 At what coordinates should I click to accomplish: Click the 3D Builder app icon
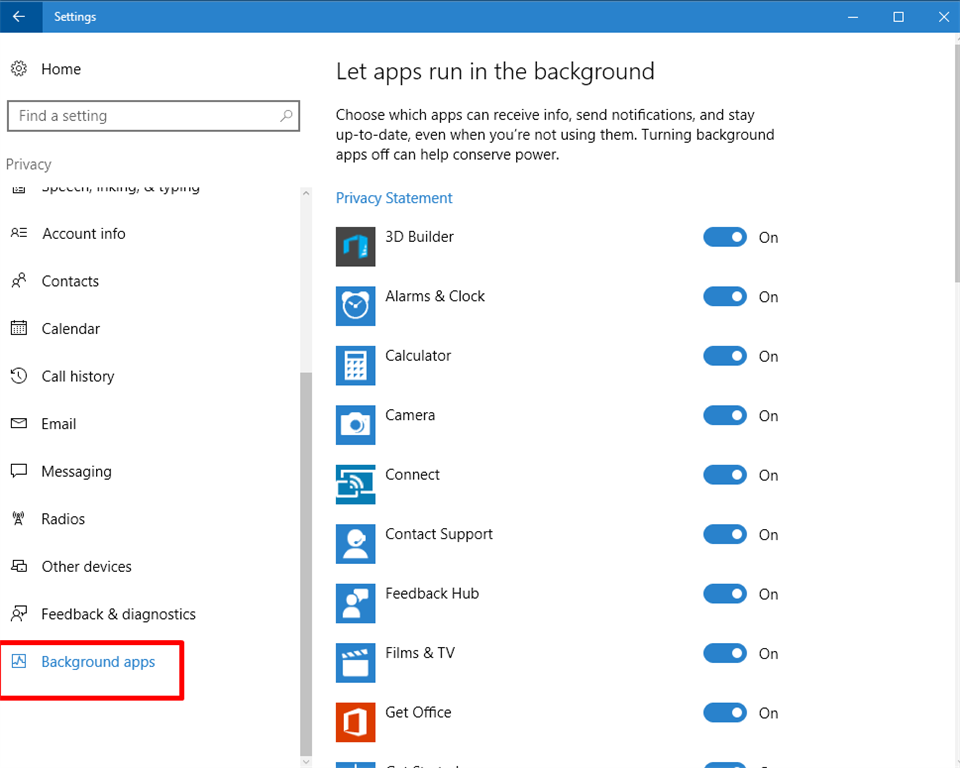pyautogui.click(x=355, y=247)
